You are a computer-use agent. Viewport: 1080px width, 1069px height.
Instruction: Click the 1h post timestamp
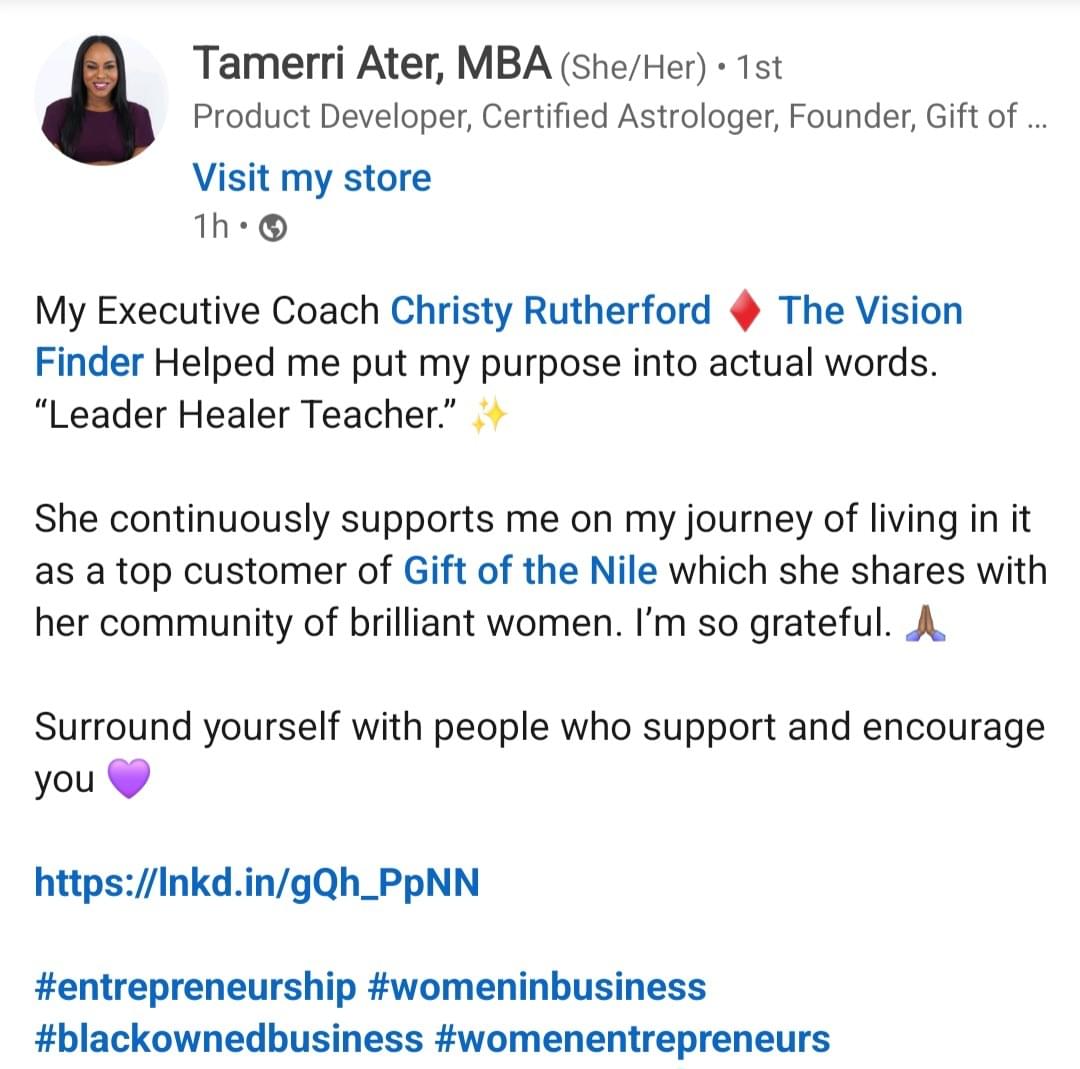210,228
